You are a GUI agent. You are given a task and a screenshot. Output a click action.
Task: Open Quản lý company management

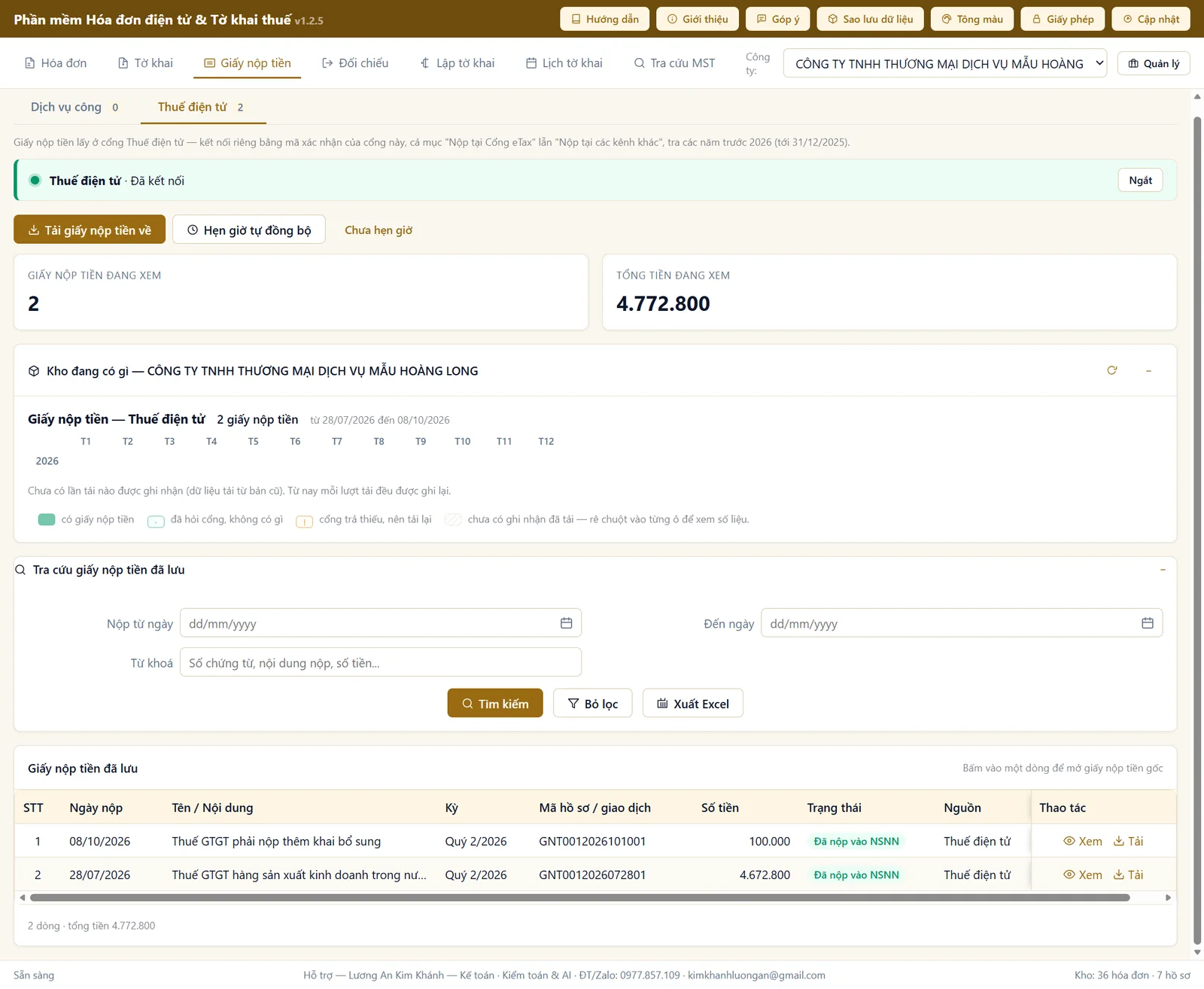click(x=1154, y=63)
